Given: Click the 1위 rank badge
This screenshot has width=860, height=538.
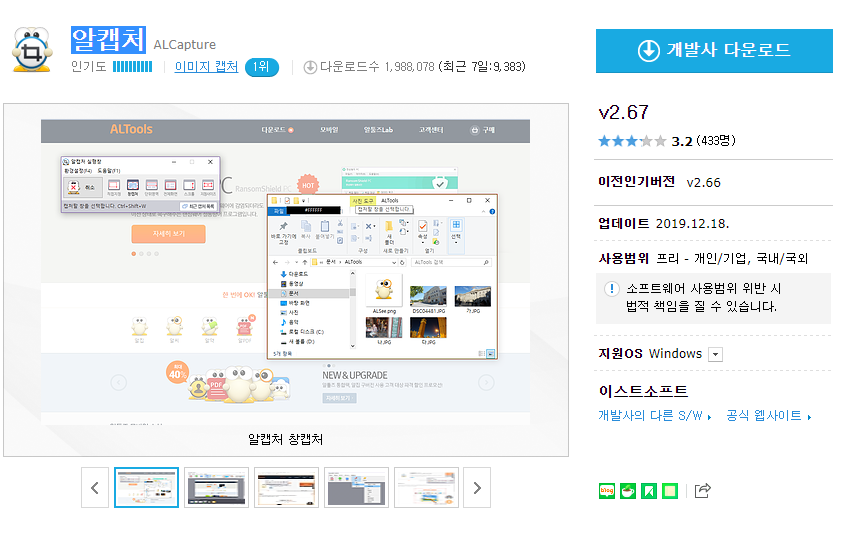Looking at the screenshot, I should [262, 67].
